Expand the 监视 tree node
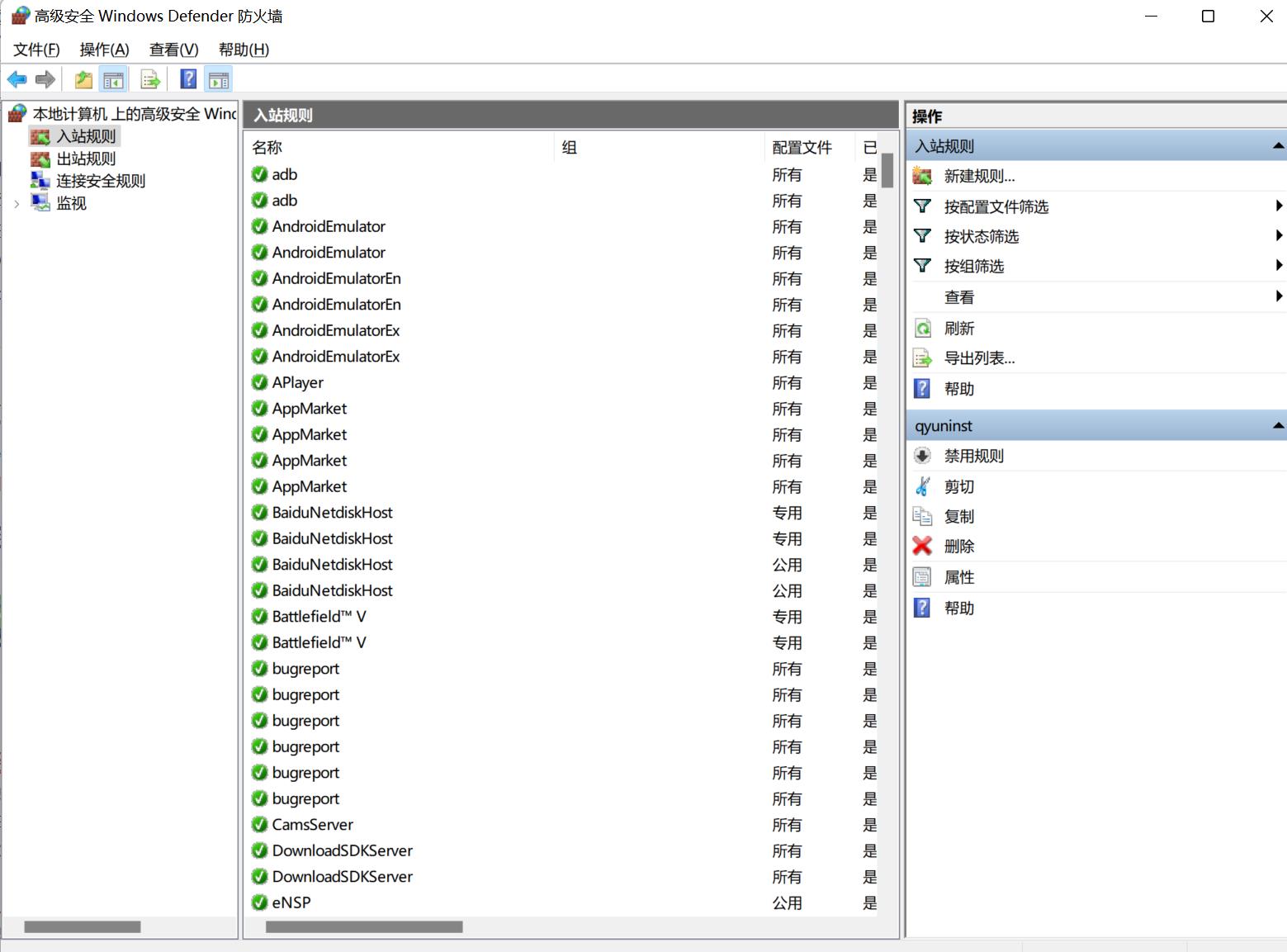The height and width of the screenshot is (952, 1287). 17,203
